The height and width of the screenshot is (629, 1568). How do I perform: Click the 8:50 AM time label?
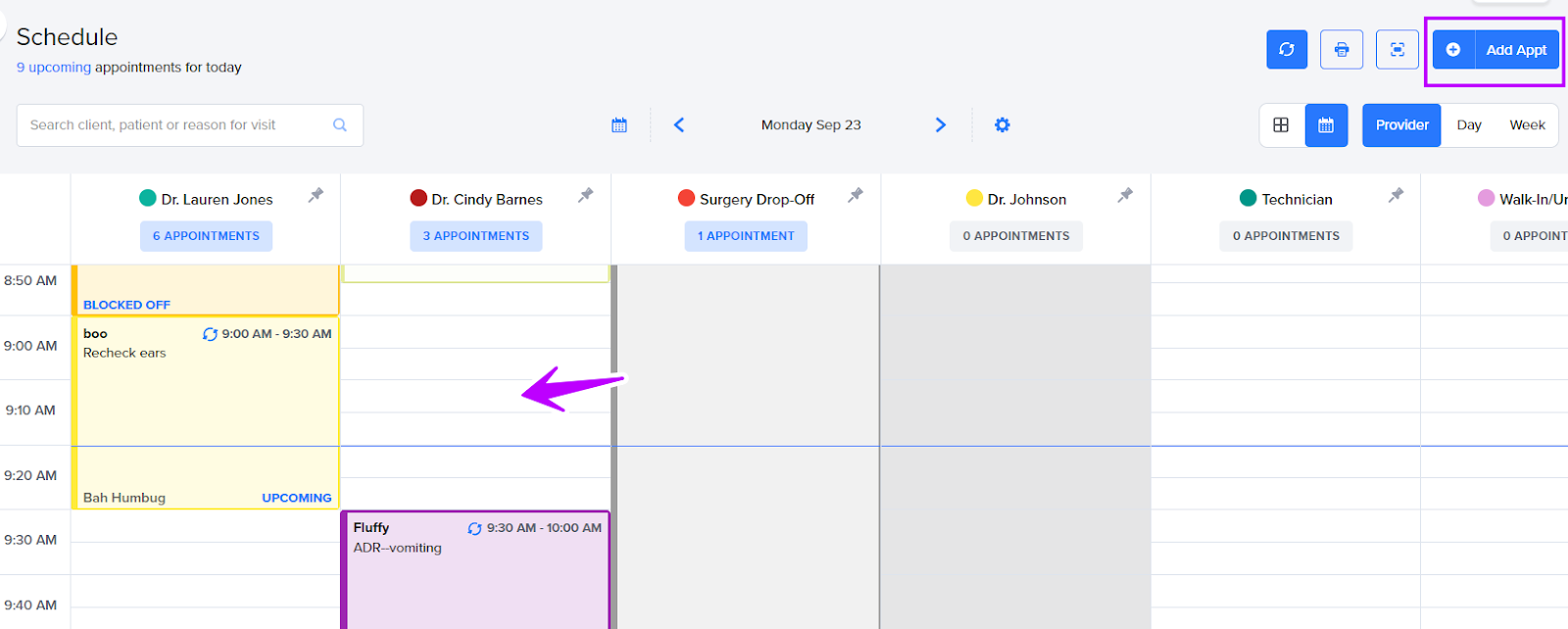point(30,280)
